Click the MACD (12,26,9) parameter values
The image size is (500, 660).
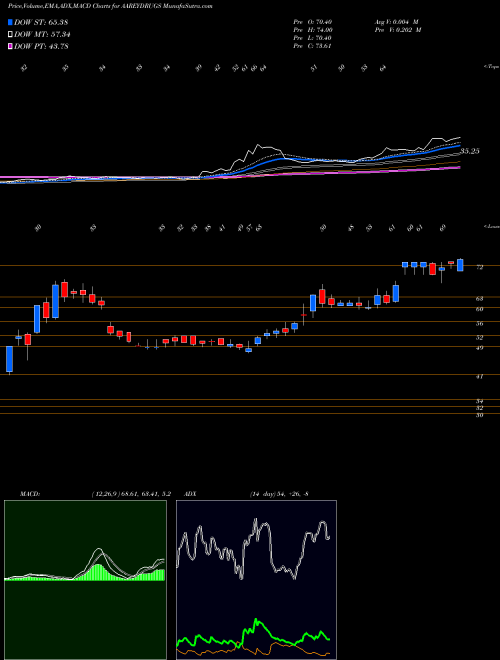point(131,494)
